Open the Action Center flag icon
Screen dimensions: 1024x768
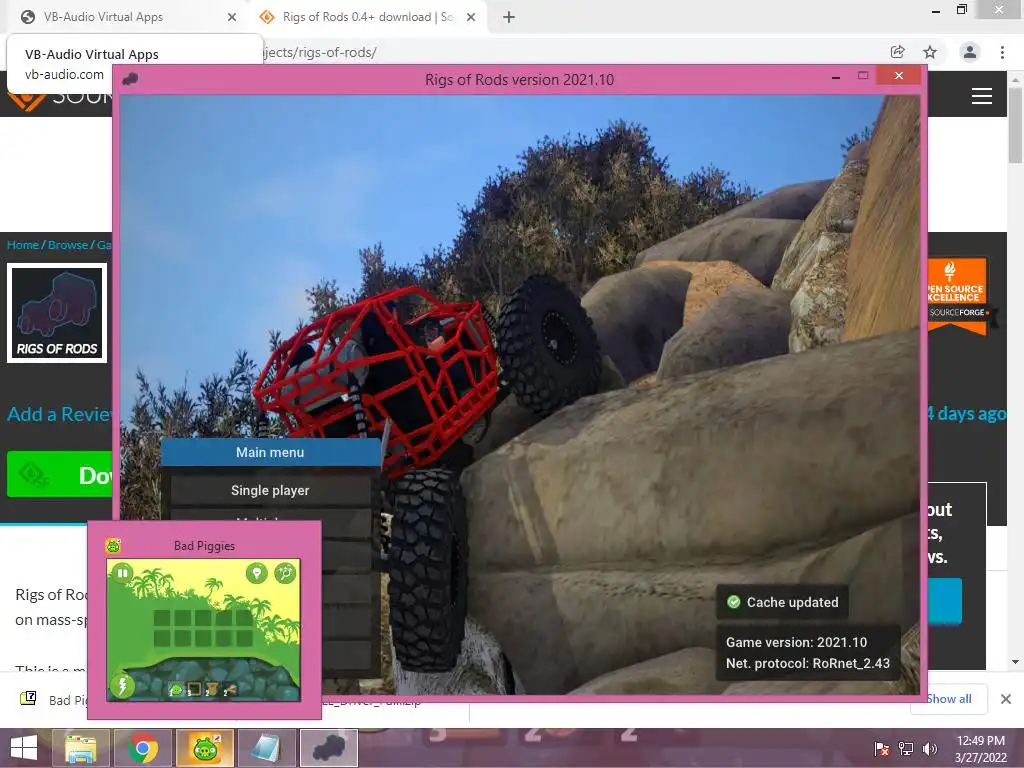tap(882, 748)
